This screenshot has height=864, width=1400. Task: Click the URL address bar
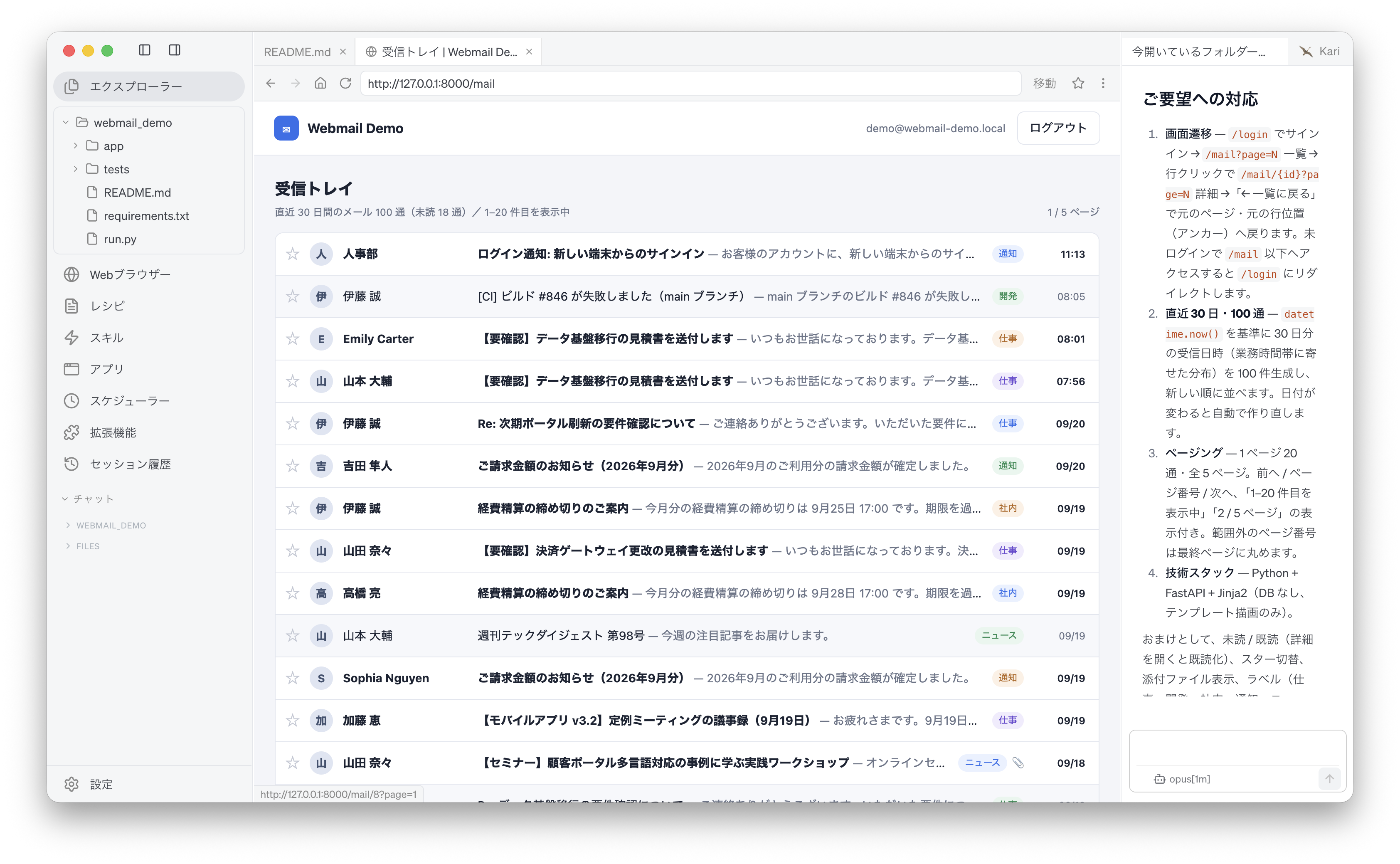point(690,84)
